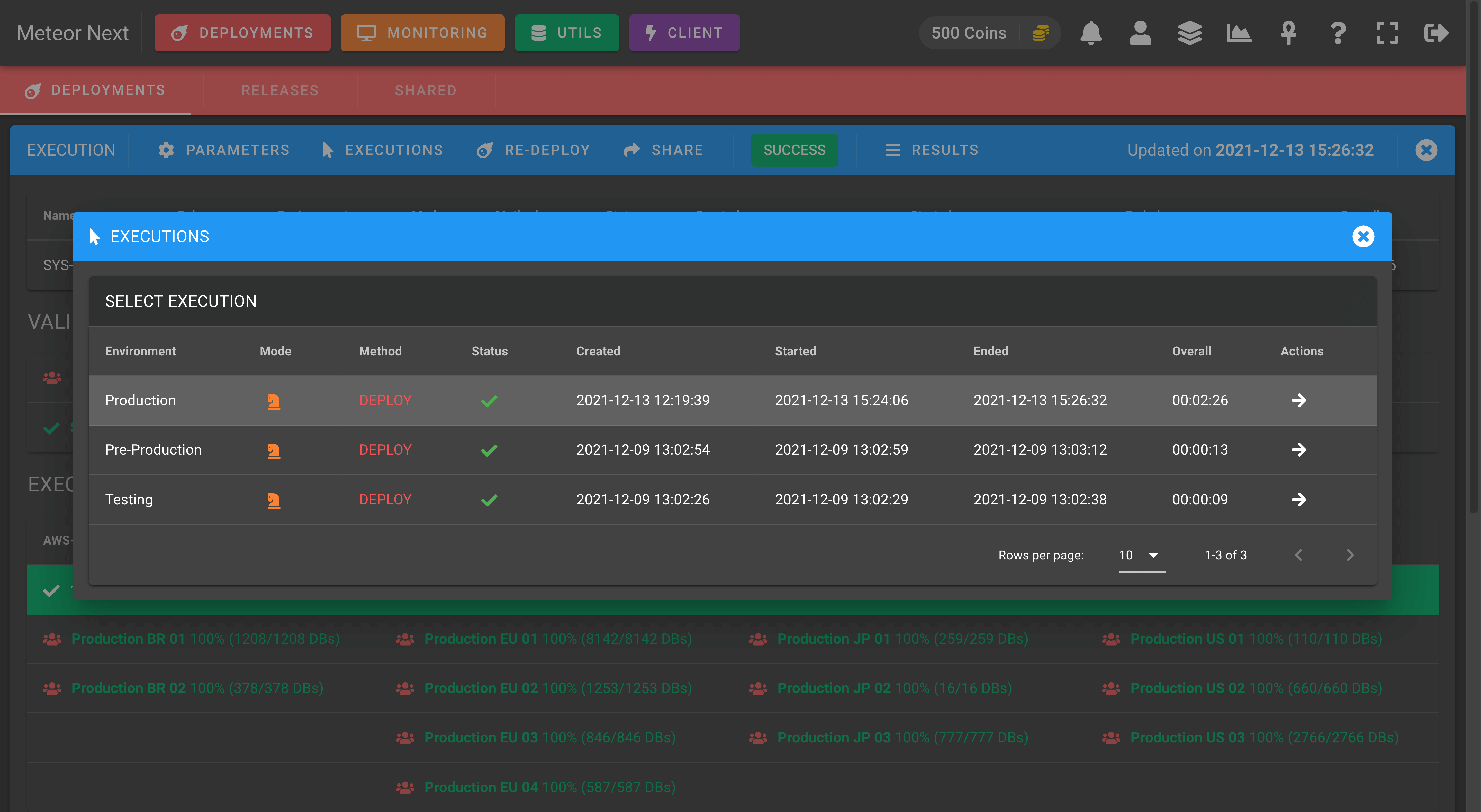Click Production EU 04 server entry
The image size is (1481, 812).
pyautogui.click(x=550, y=787)
